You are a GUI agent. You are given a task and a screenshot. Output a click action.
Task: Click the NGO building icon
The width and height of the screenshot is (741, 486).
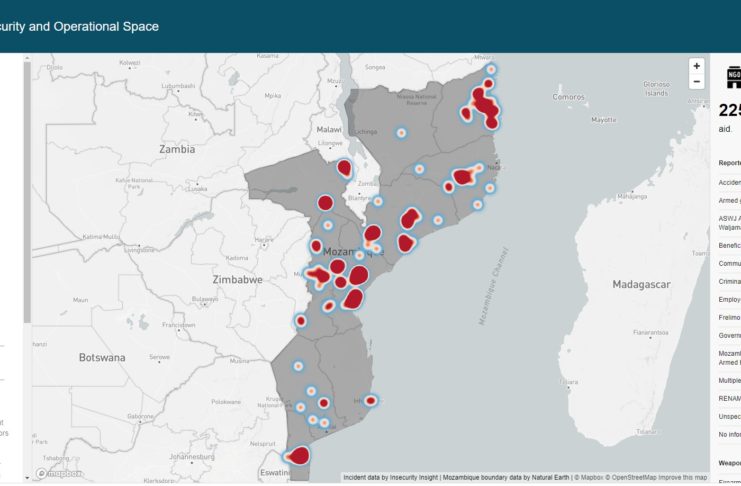pyautogui.click(x=731, y=79)
